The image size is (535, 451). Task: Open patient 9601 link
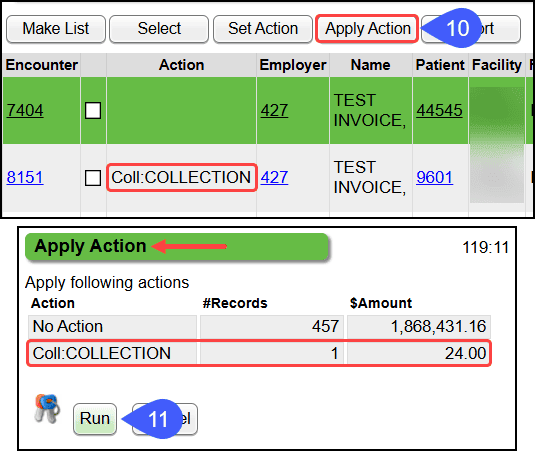(x=435, y=177)
